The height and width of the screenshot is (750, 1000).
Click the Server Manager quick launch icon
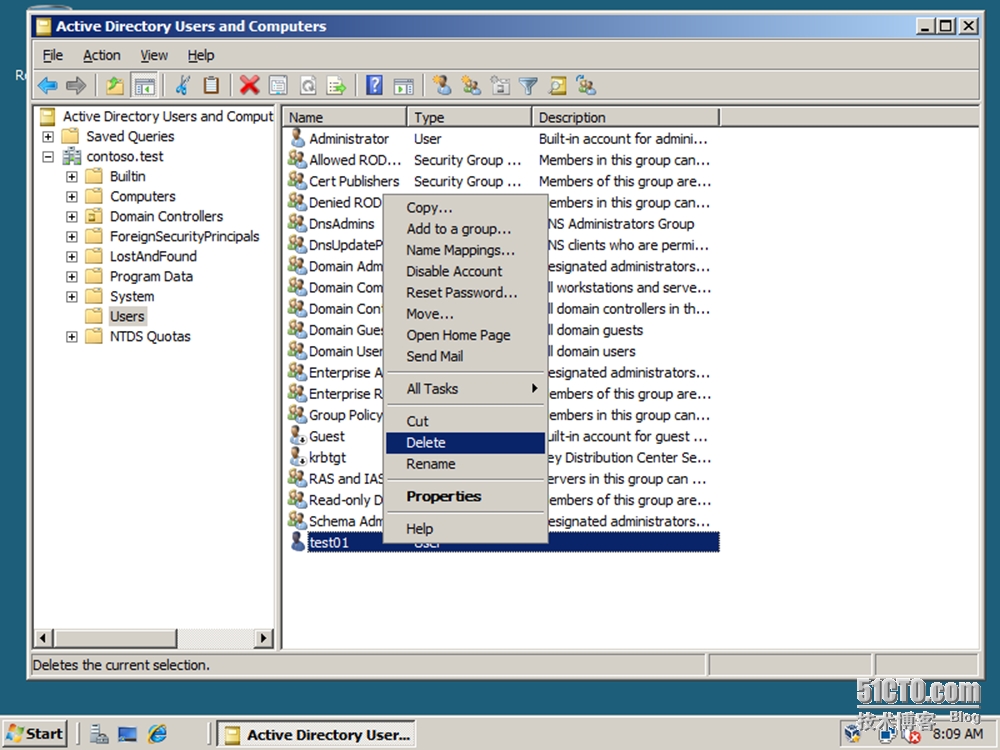click(x=99, y=734)
